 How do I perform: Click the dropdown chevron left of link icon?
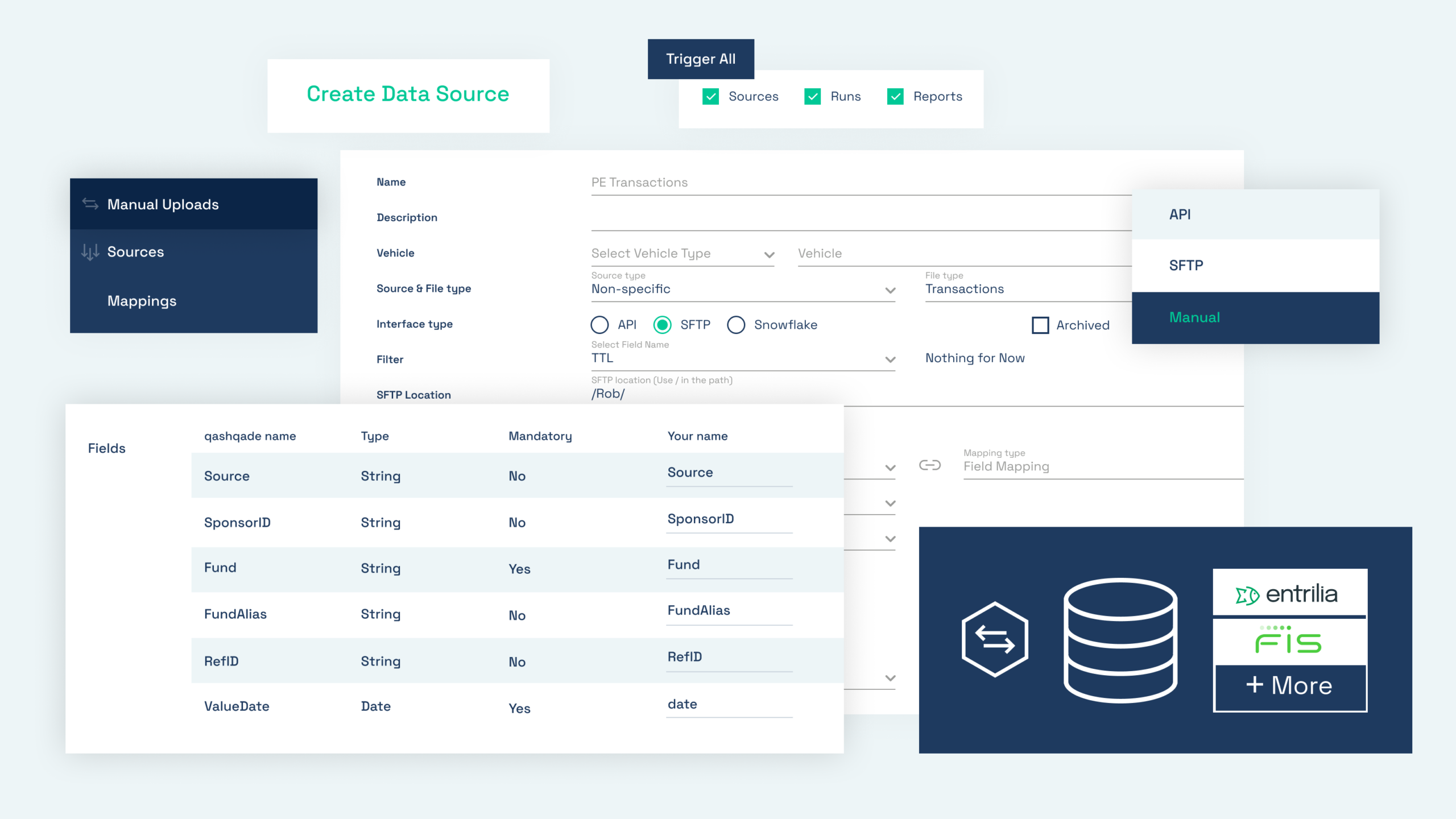(890, 468)
